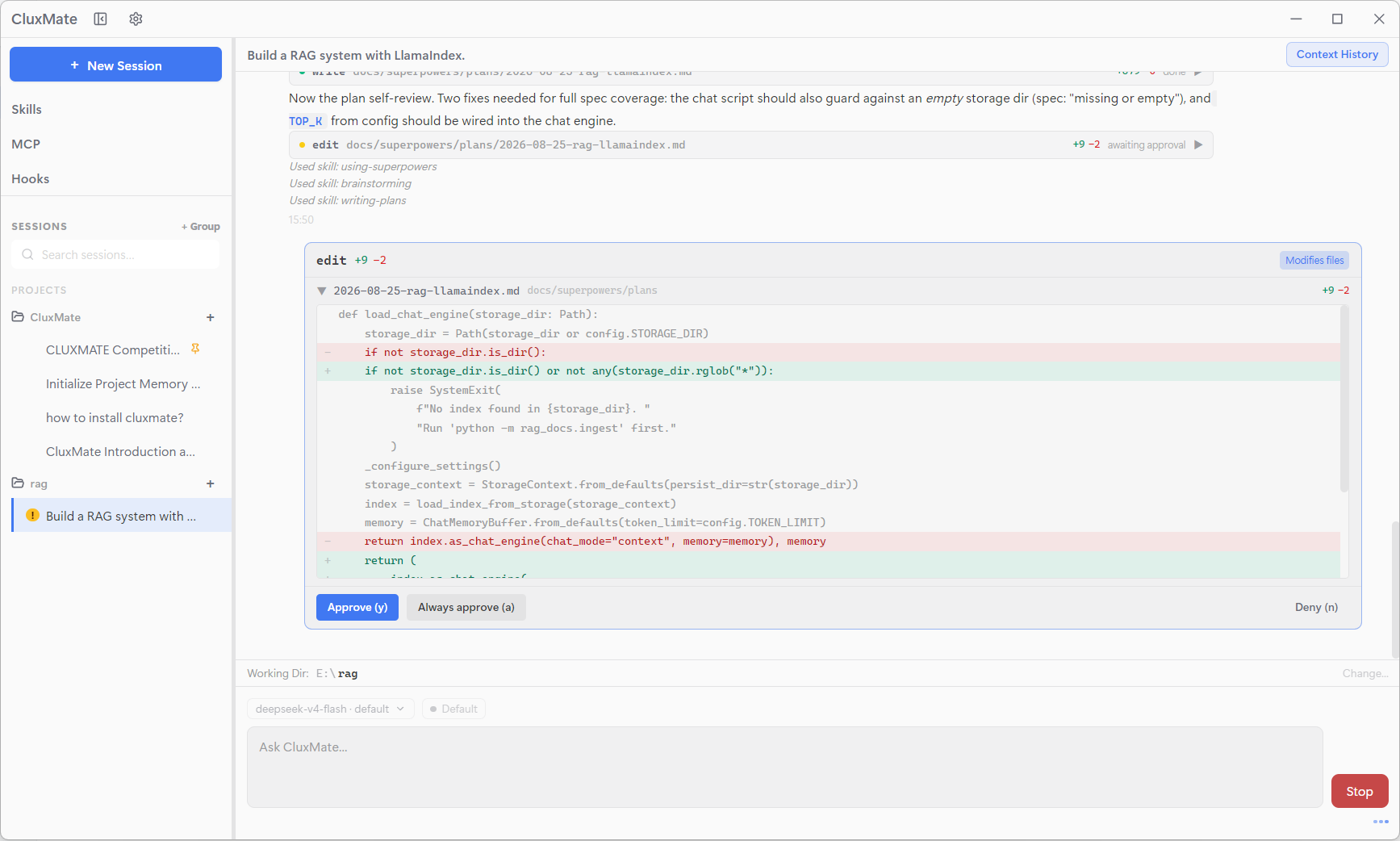Click the Working Dir E:\rag path
This screenshot has height=841, width=1400.
tap(336, 673)
